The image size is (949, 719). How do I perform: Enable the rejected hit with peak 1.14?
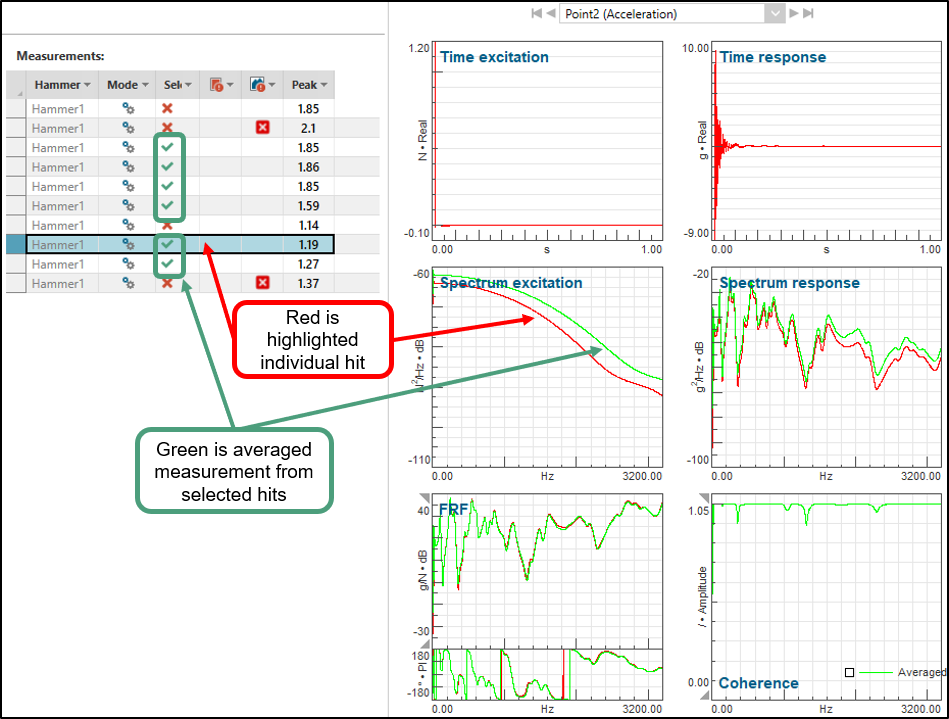click(x=168, y=226)
